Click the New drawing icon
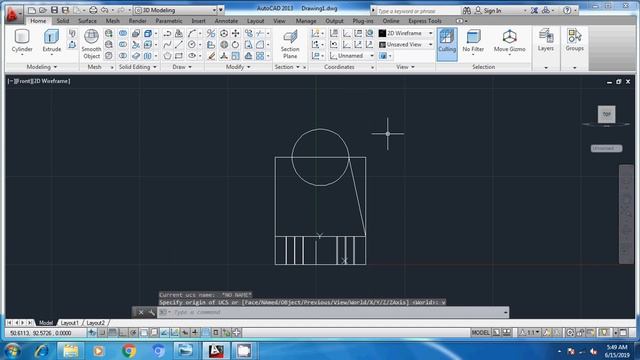The height and width of the screenshot is (360, 640). (x=32, y=10)
